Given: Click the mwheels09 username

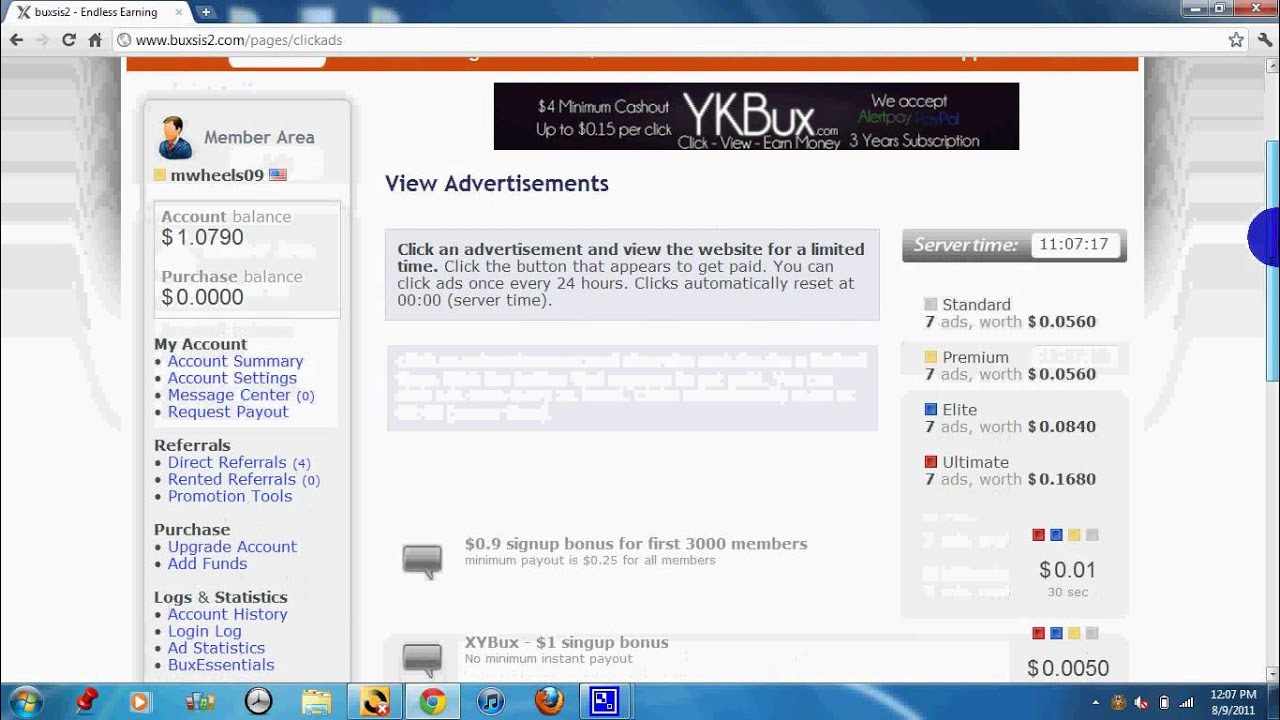Looking at the screenshot, I should click(x=217, y=175).
